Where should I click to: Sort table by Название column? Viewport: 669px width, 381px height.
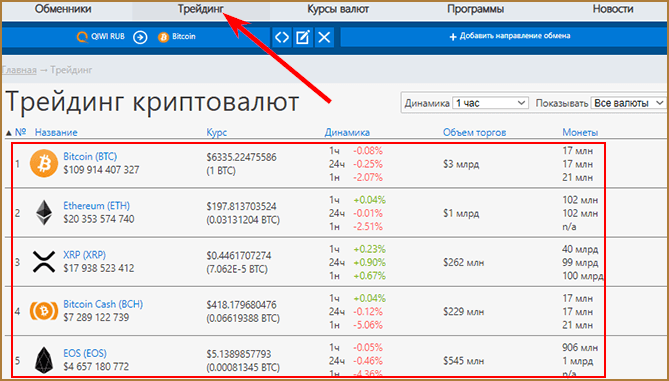coord(56,132)
